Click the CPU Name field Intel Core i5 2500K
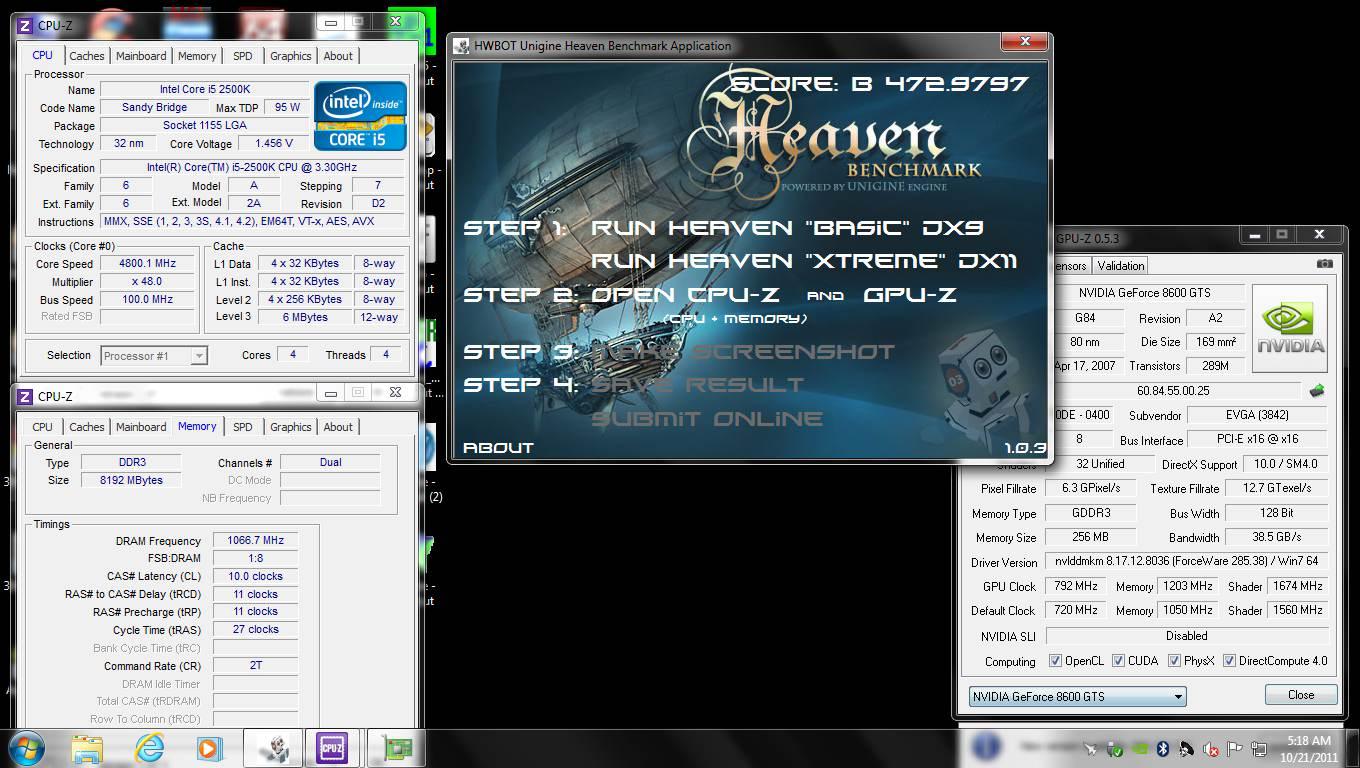This screenshot has width=1360, height=768. coord(204,90)
